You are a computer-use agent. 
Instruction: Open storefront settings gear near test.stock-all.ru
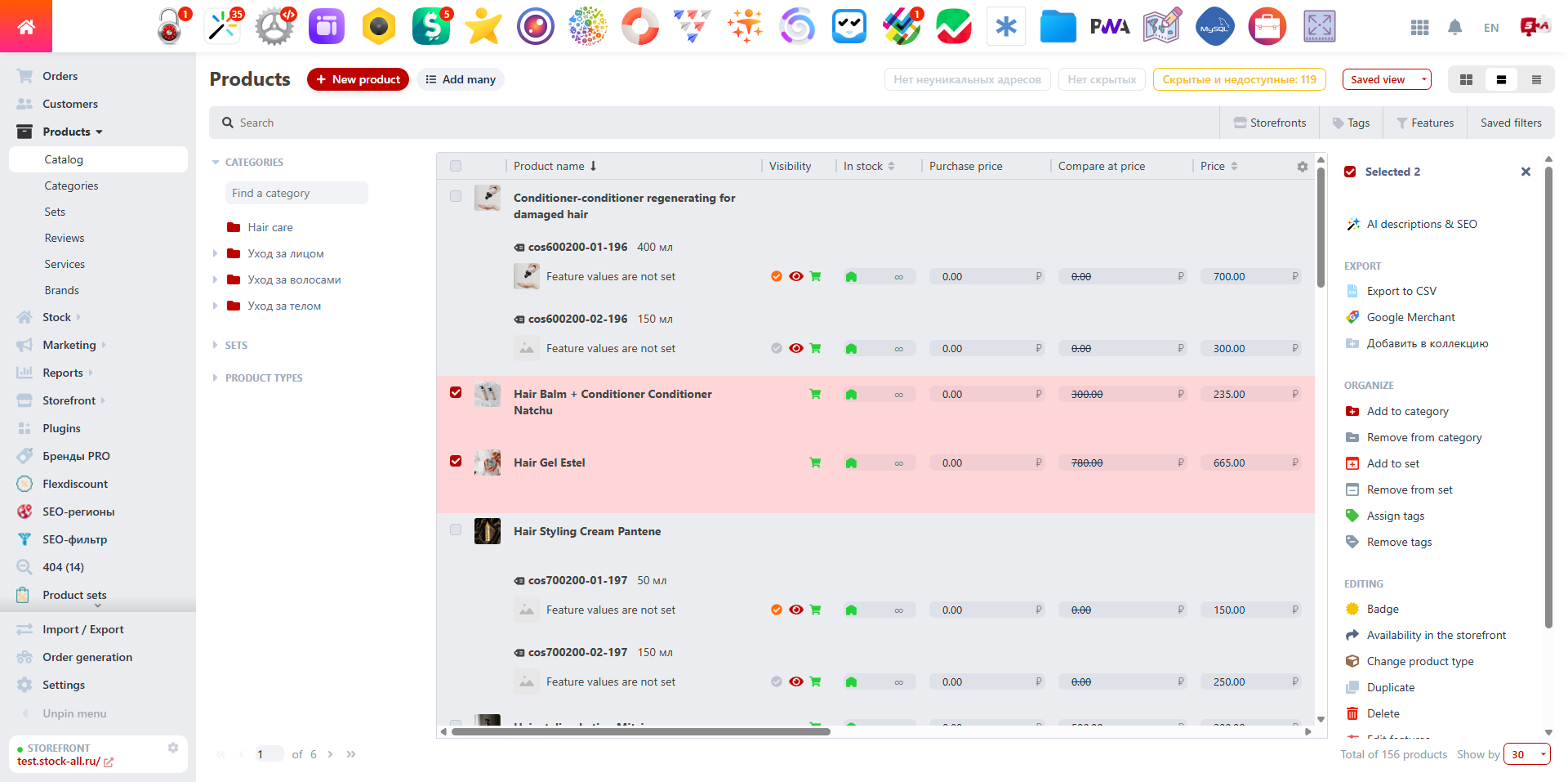(173, 747)
